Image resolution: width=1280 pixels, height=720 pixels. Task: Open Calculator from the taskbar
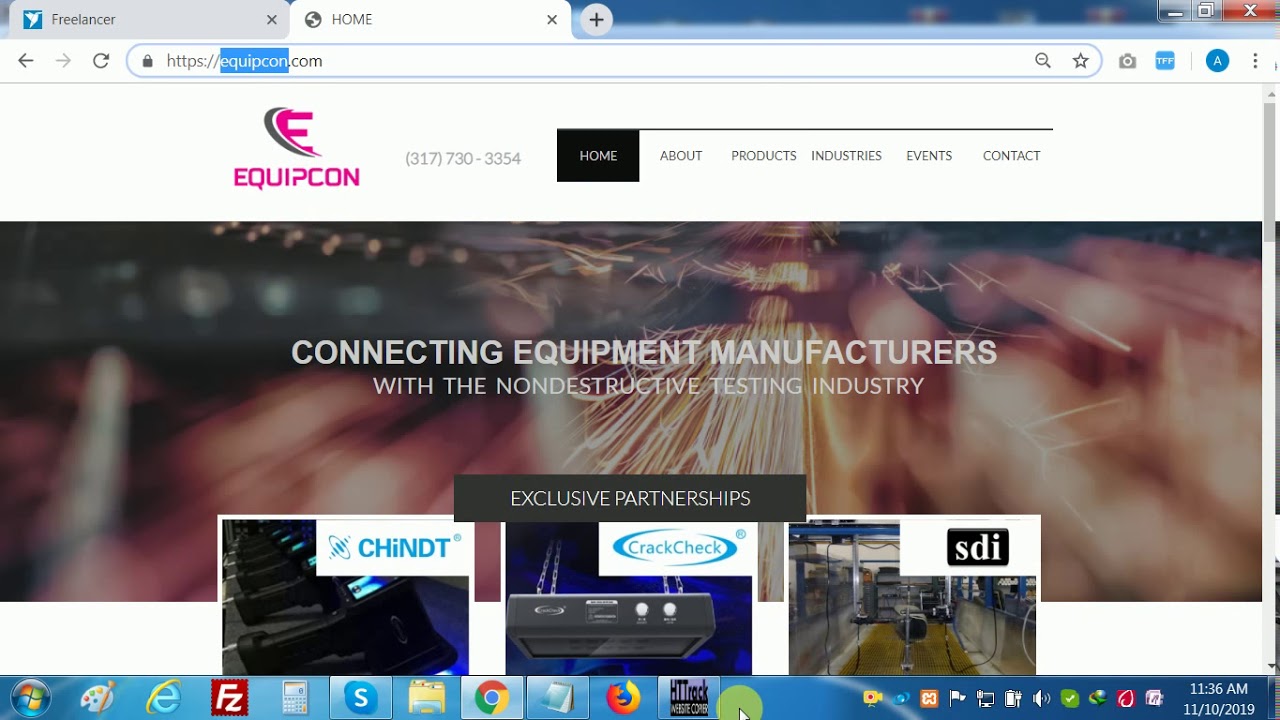pos(295,698)
